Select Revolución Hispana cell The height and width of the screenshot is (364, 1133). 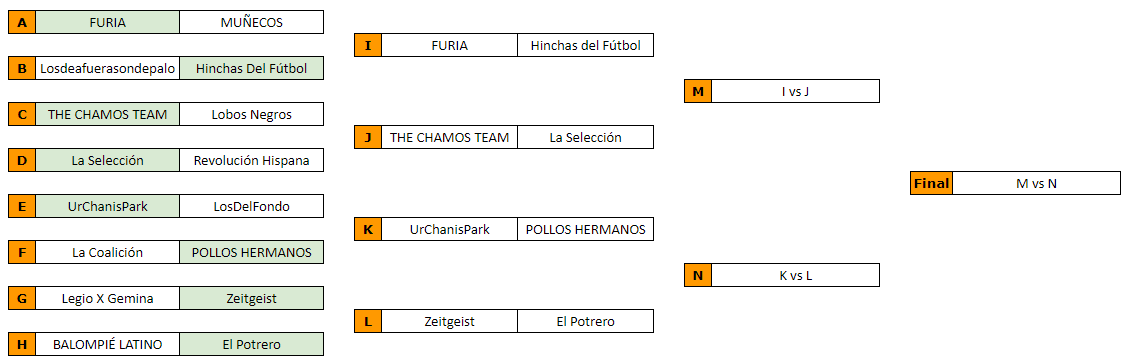[x=251, y=160]
